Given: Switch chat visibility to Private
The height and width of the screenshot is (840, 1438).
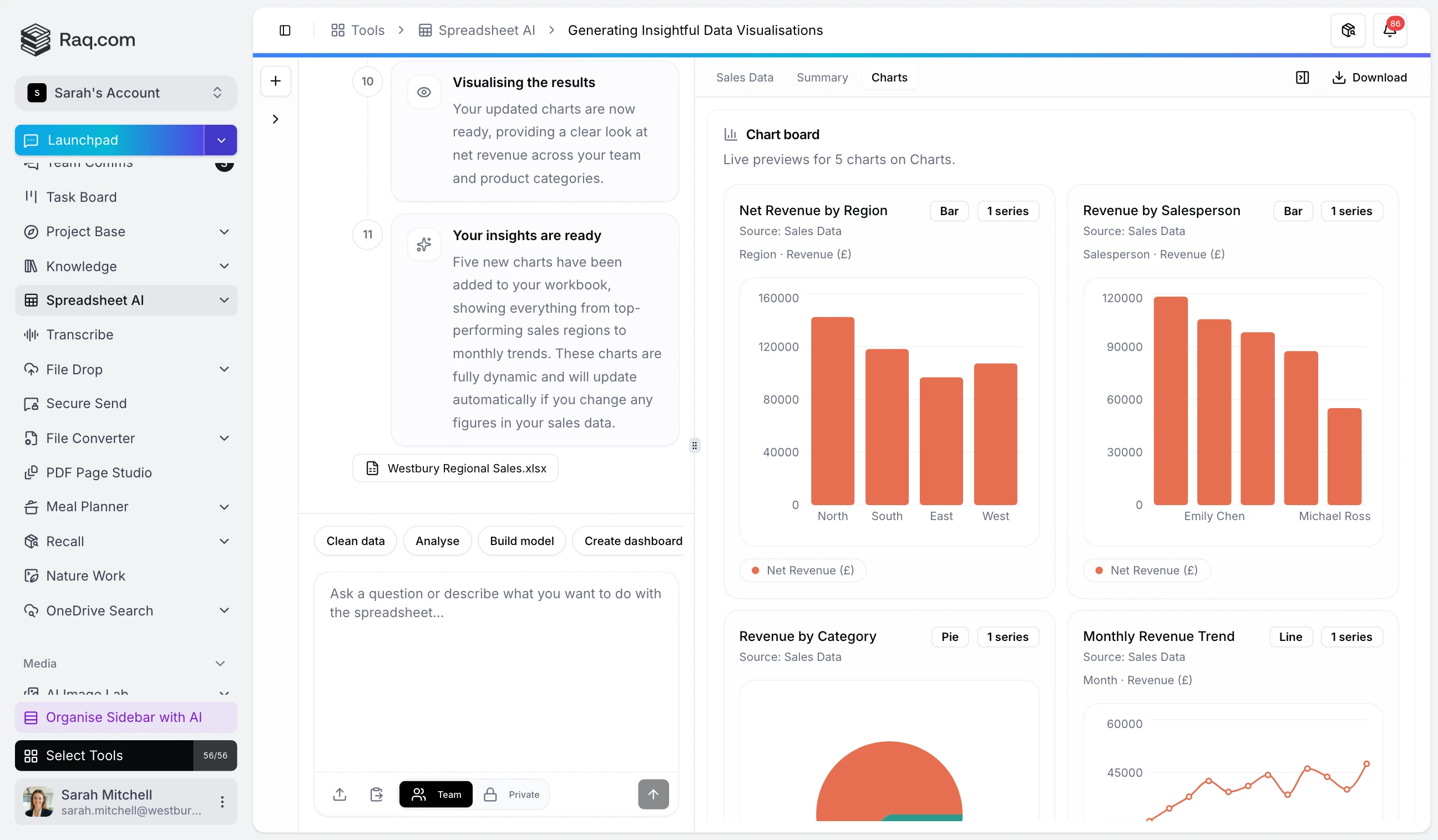Looking at the screenshot, I should [512, 795].
